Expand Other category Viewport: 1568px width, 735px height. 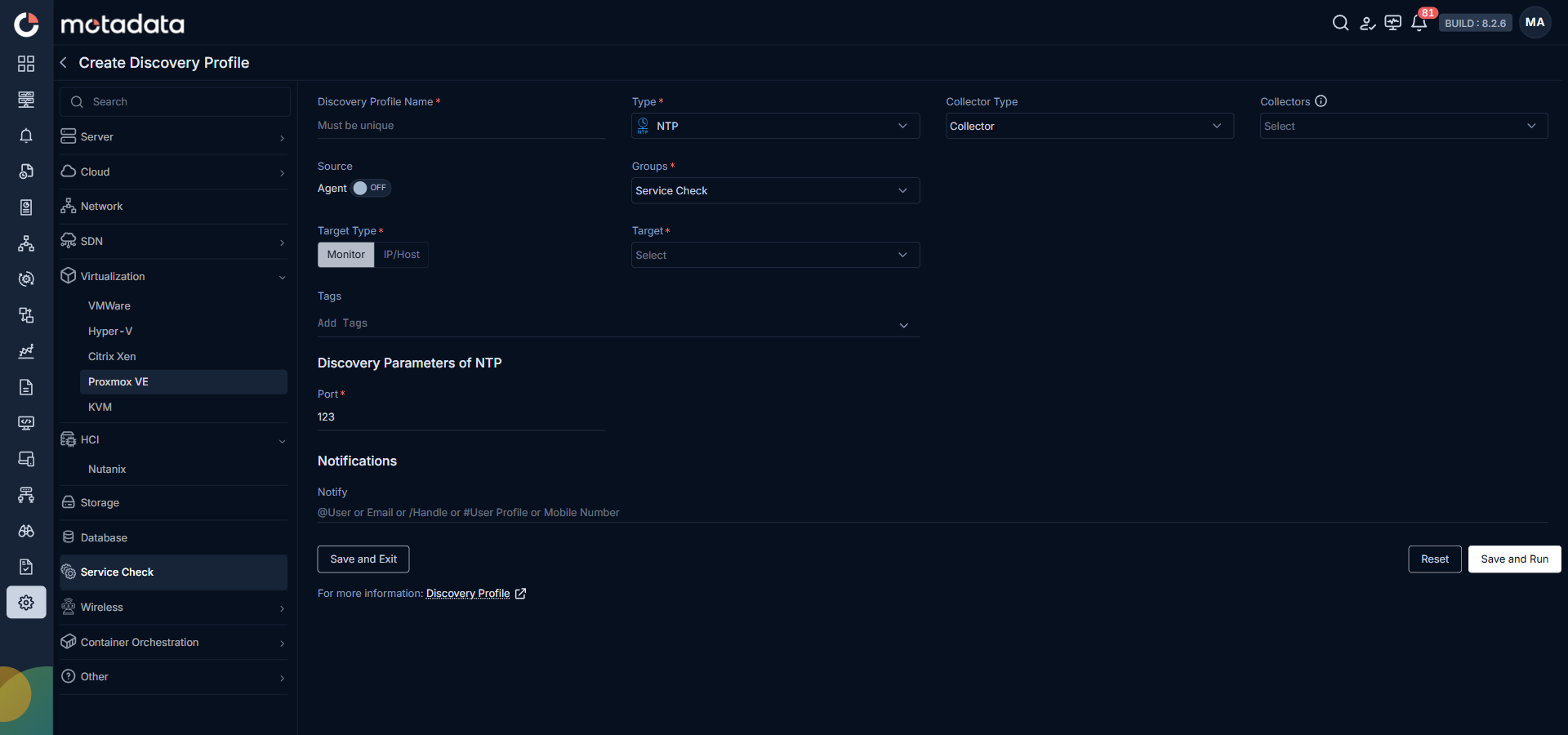coord(174,677)
